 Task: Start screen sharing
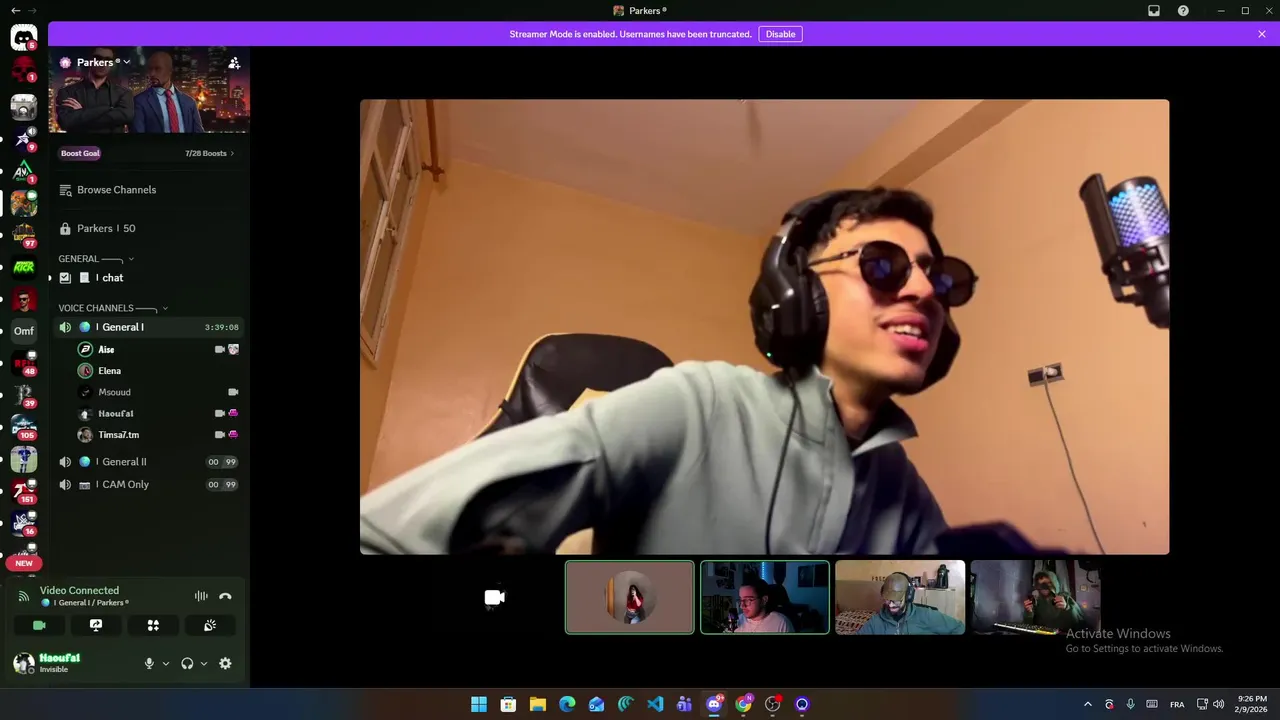96,625
